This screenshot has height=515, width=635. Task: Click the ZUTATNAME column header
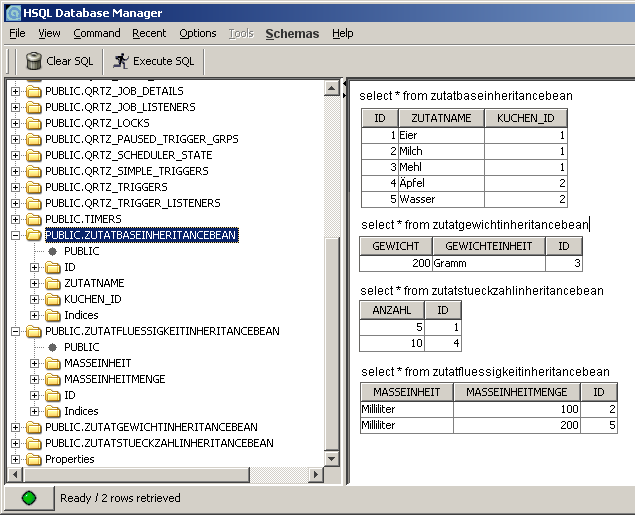coord(441,118)
